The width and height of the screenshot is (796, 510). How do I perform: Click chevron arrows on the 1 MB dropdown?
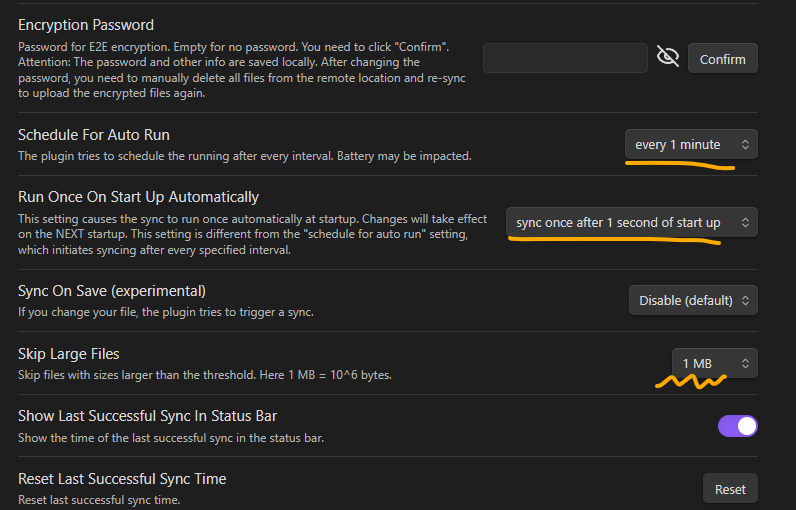pyautogui.click(x=745, y=363)
